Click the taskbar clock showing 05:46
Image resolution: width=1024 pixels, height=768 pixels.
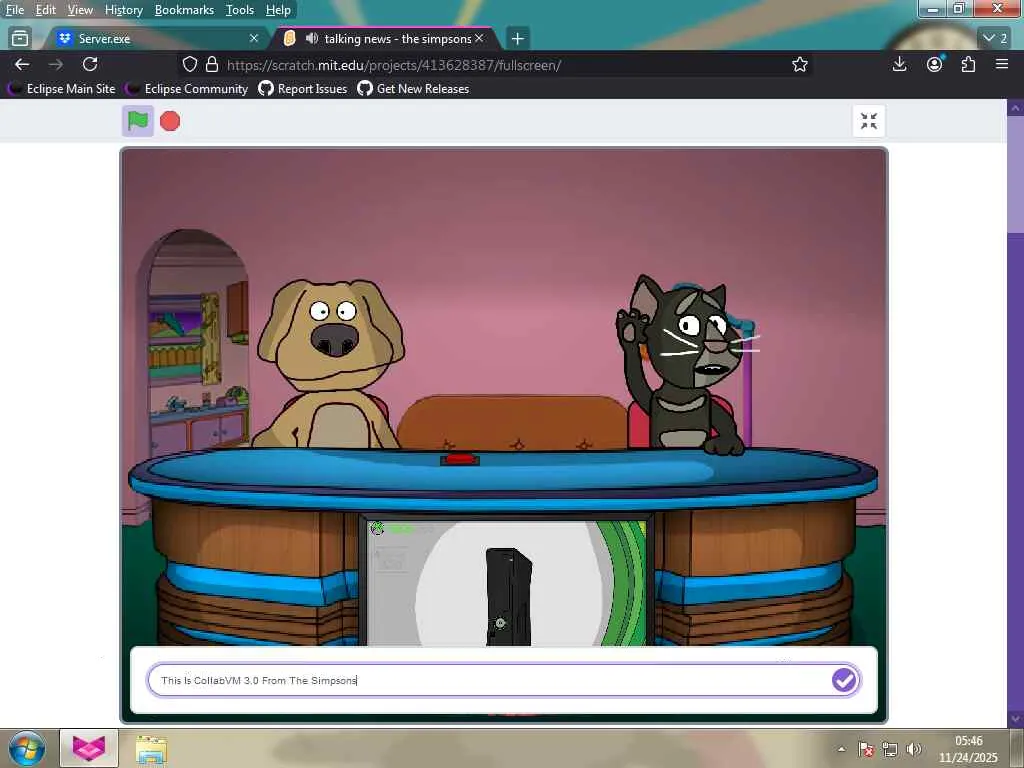[968, 748]
